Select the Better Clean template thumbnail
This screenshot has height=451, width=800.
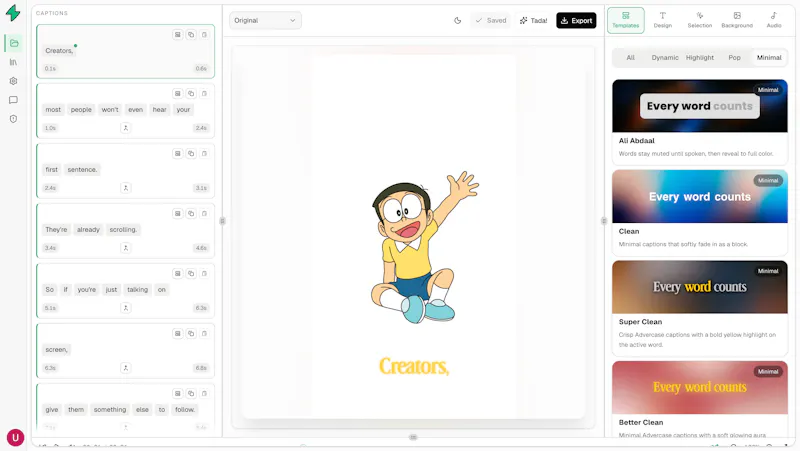click(699, 387)
